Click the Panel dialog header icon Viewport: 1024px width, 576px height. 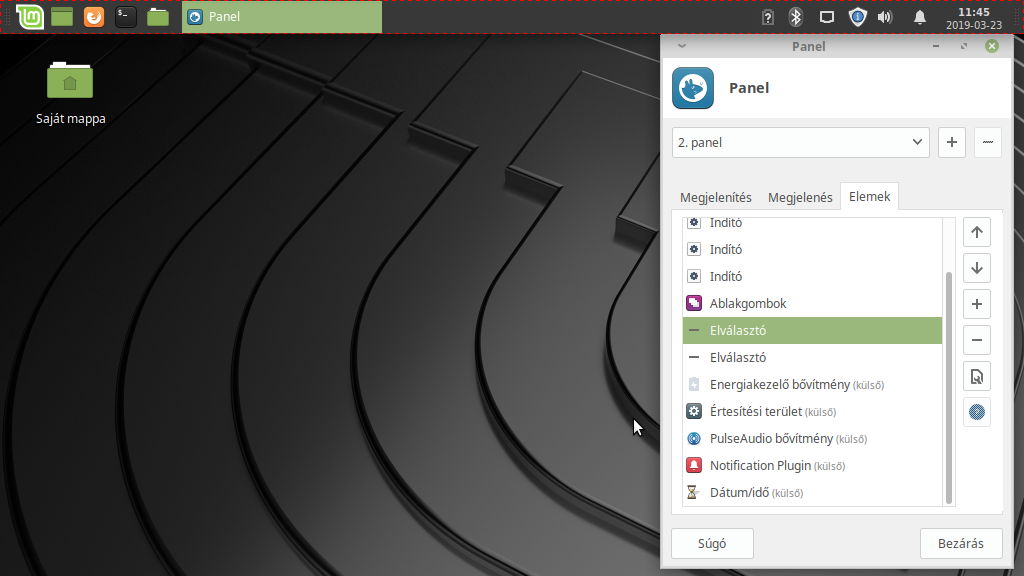click(693, 88)
